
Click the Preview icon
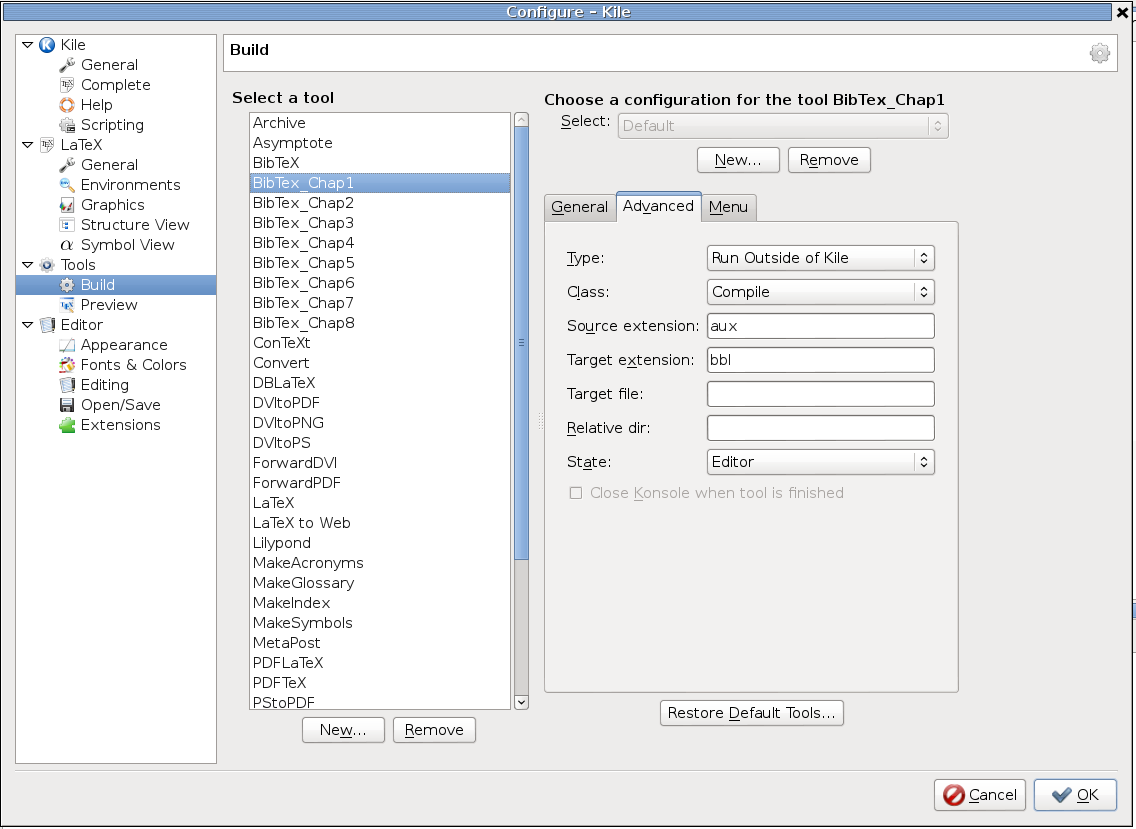[x=67, y=305]
